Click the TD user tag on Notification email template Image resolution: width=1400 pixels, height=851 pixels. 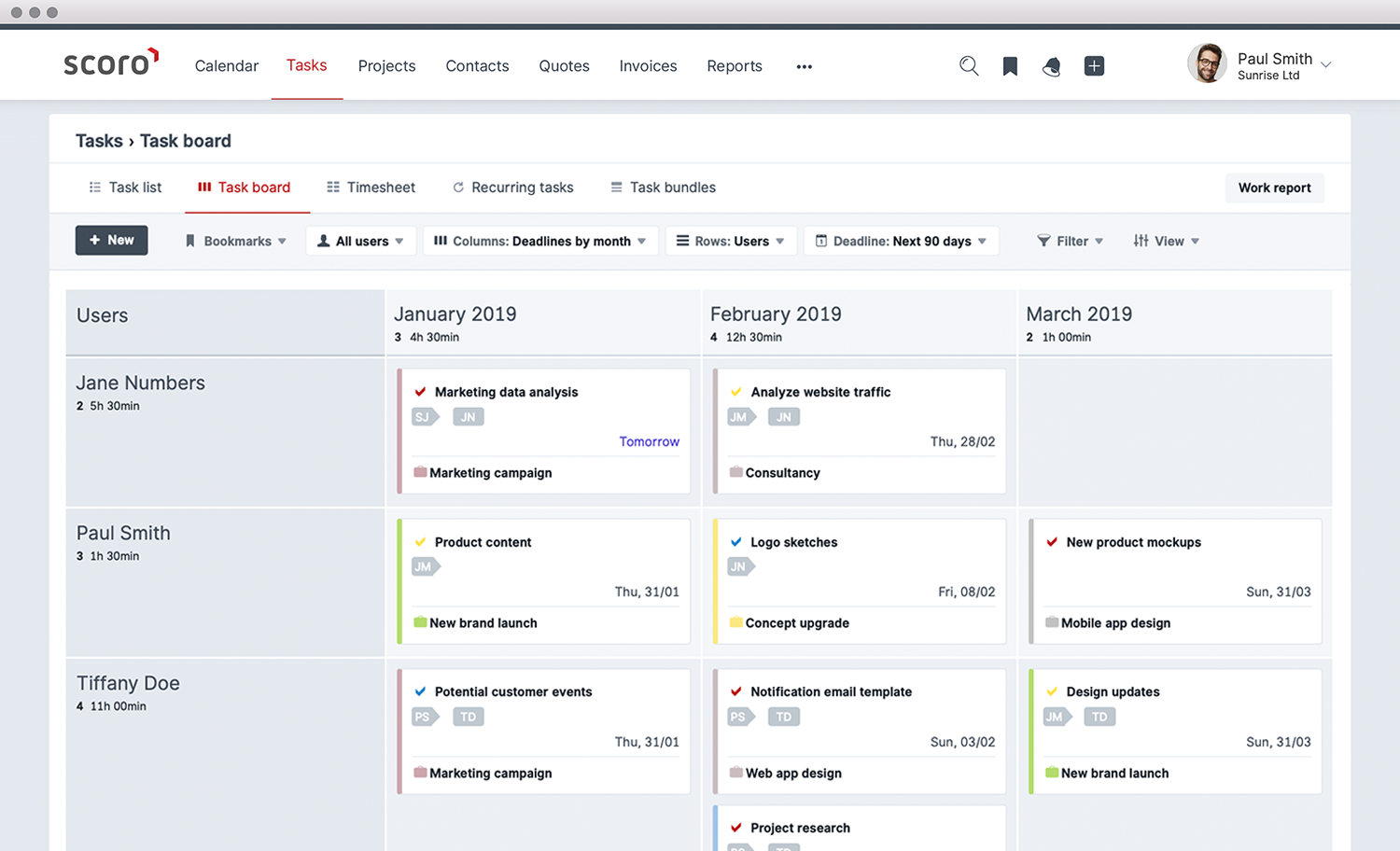(784, 717)
